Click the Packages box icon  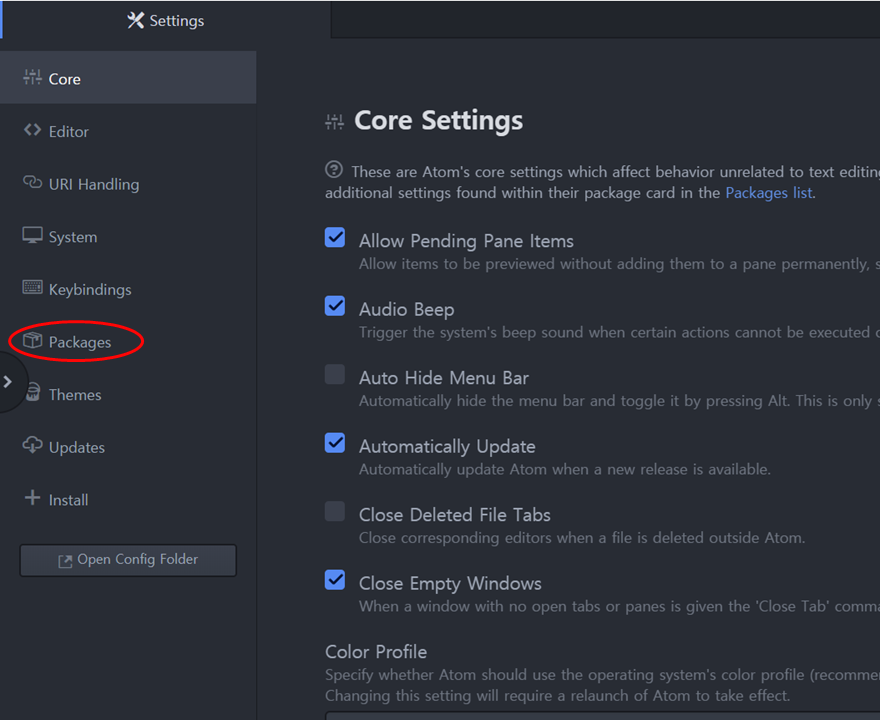click(32, 342)
